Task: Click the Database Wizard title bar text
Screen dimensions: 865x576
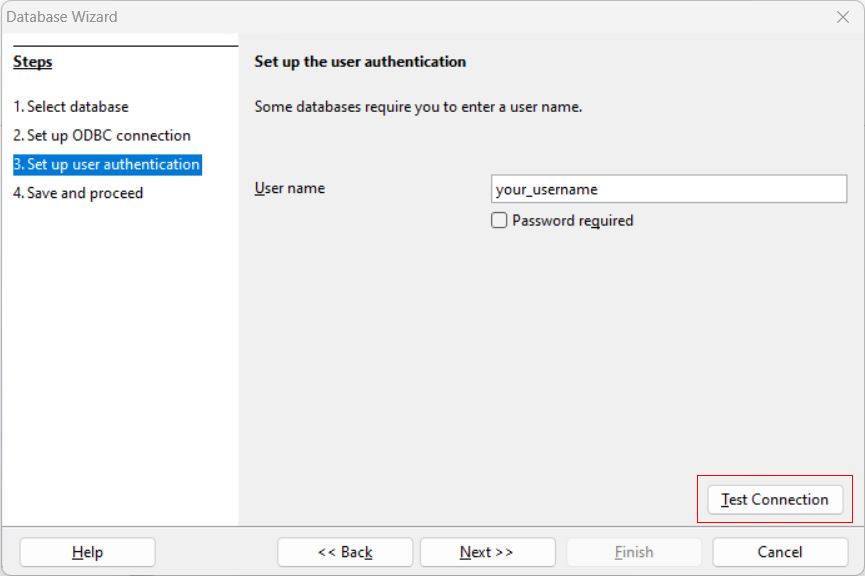Action: coord(62,17)
